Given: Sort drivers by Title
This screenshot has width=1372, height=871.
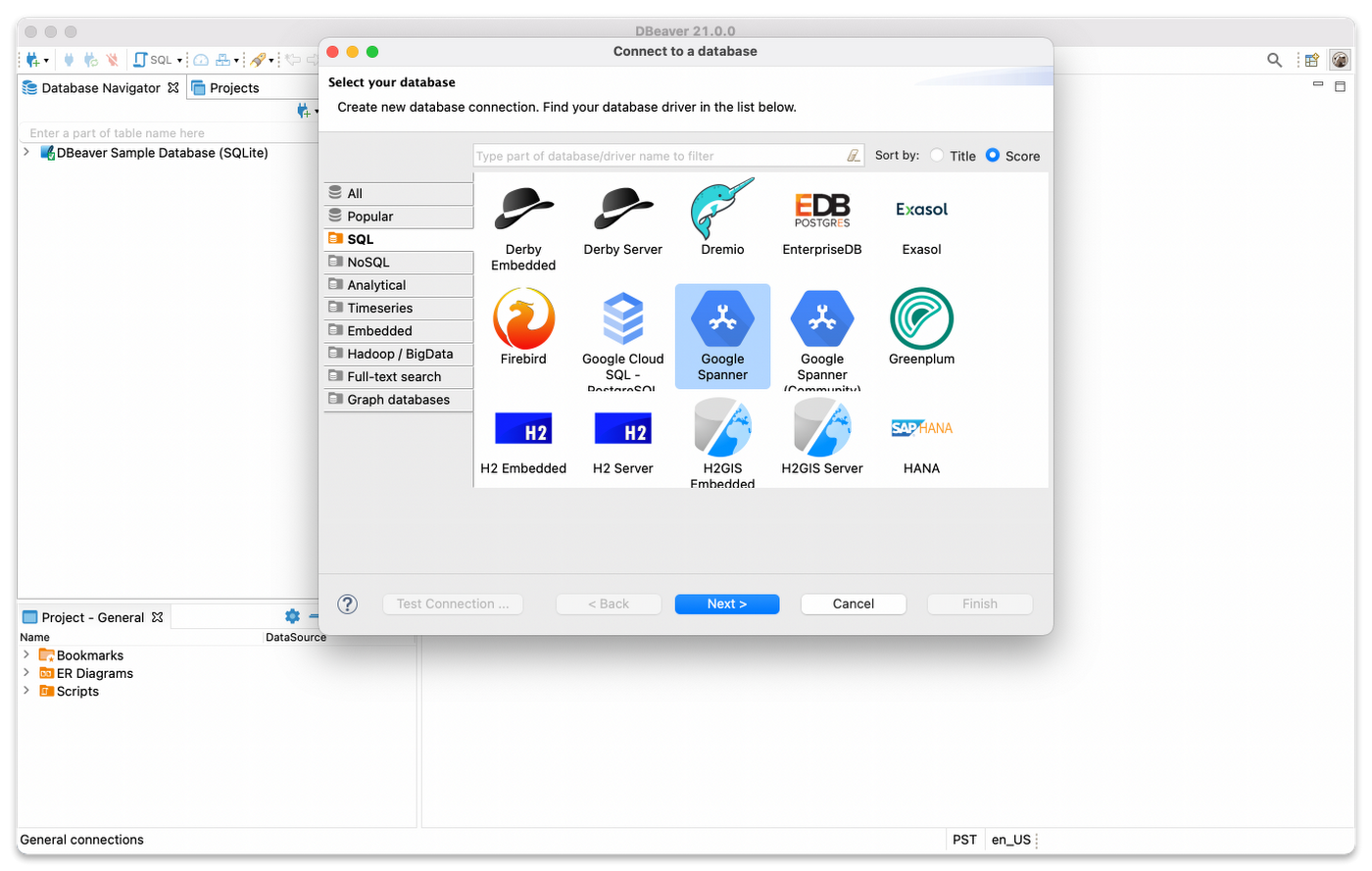Looking at the screenshot, I should pyautogui.click(x=954, y=156).
